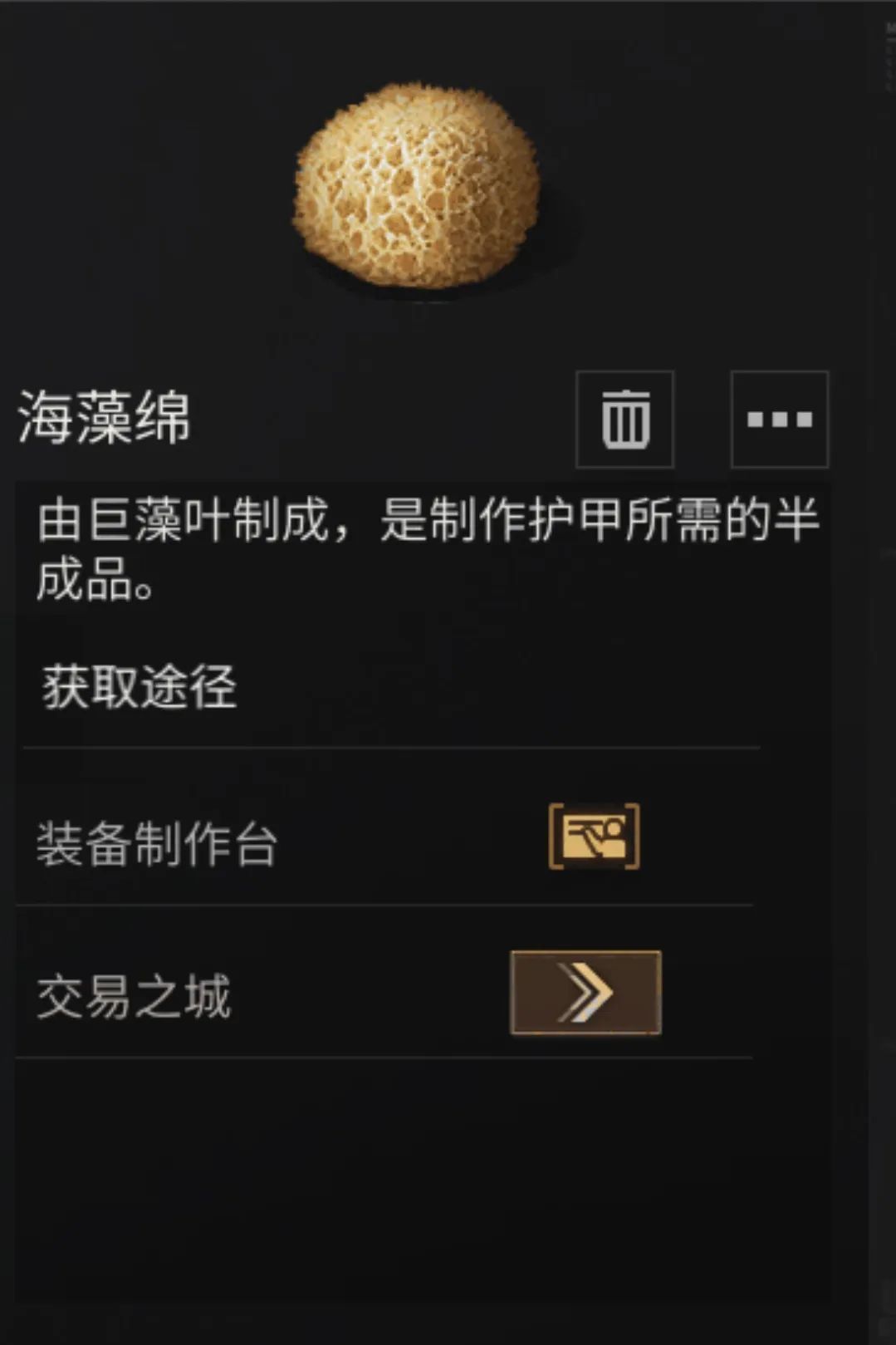Select the 获取途径 section heading

pyautogui.click(x=140, y=687)
